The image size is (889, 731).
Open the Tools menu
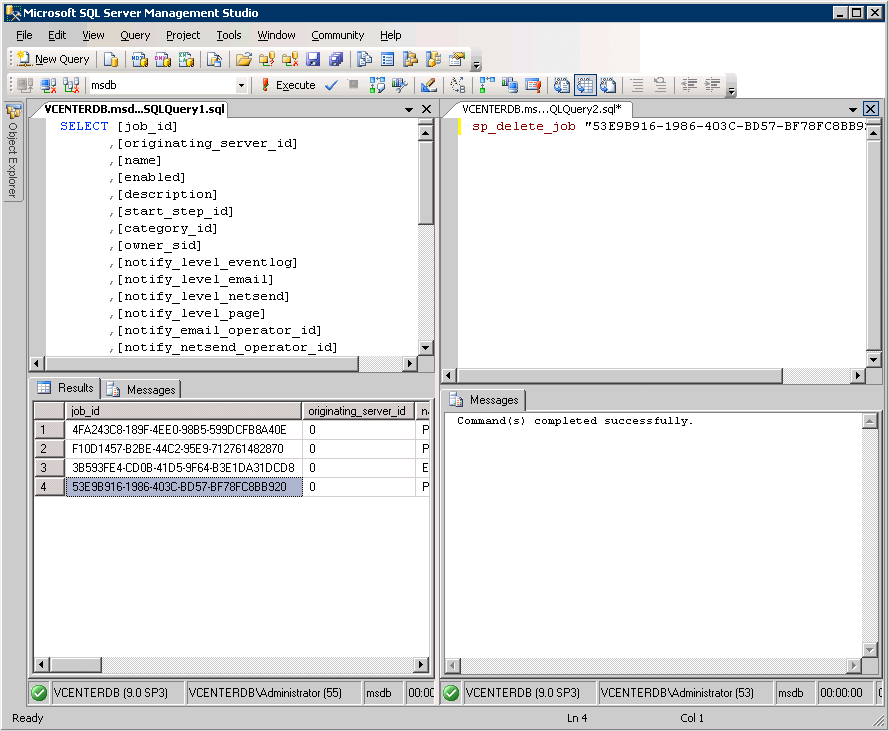click(229, 35)
